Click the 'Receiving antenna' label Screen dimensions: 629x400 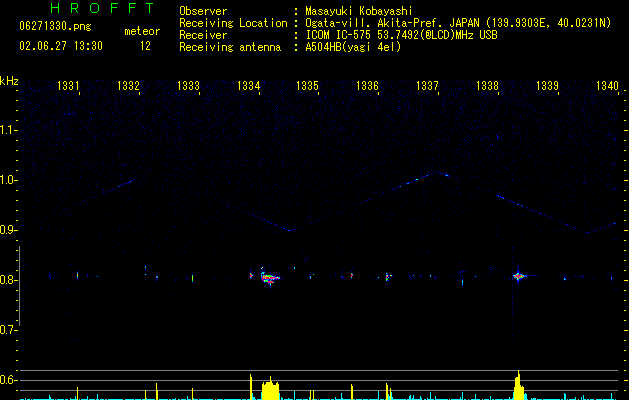(230, 47)
